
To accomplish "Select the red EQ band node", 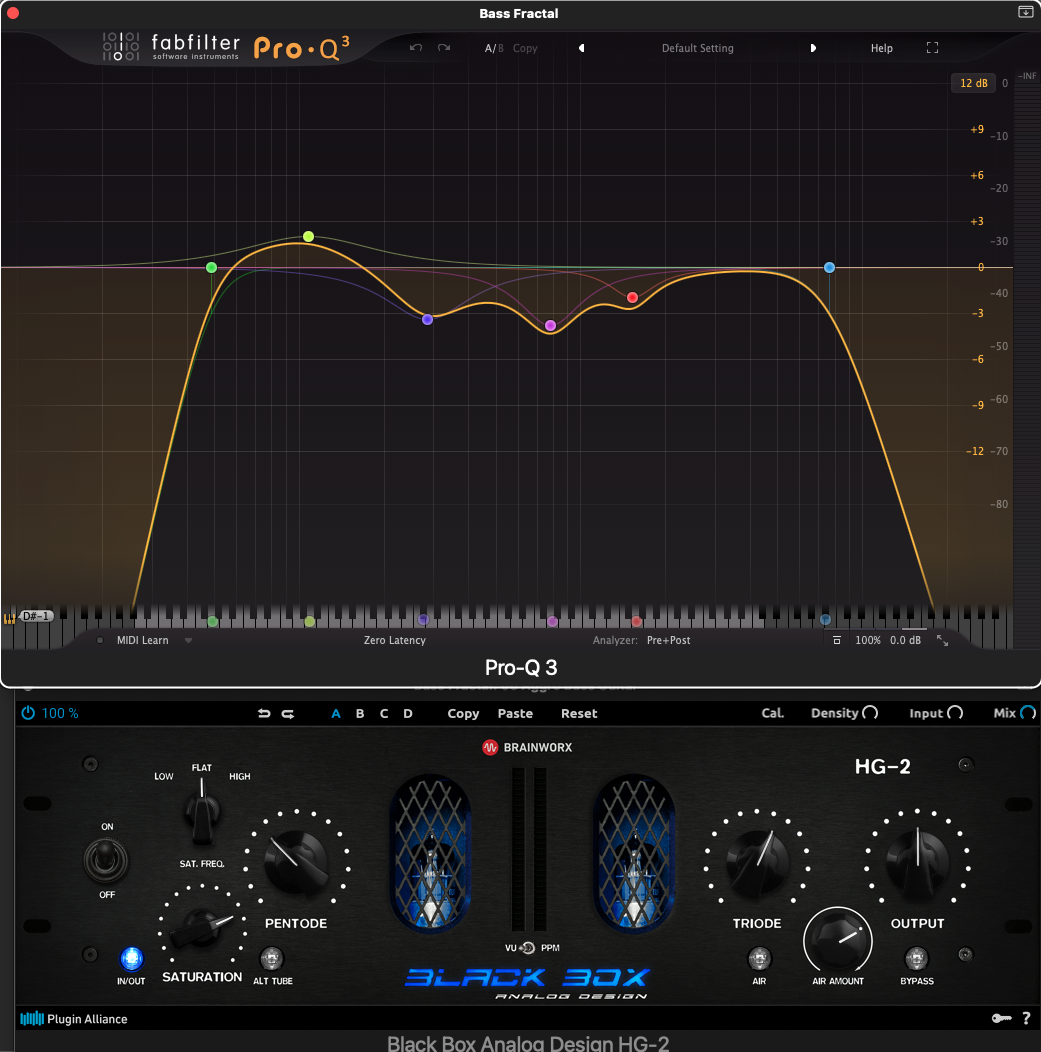I will (x=633, y=297).
